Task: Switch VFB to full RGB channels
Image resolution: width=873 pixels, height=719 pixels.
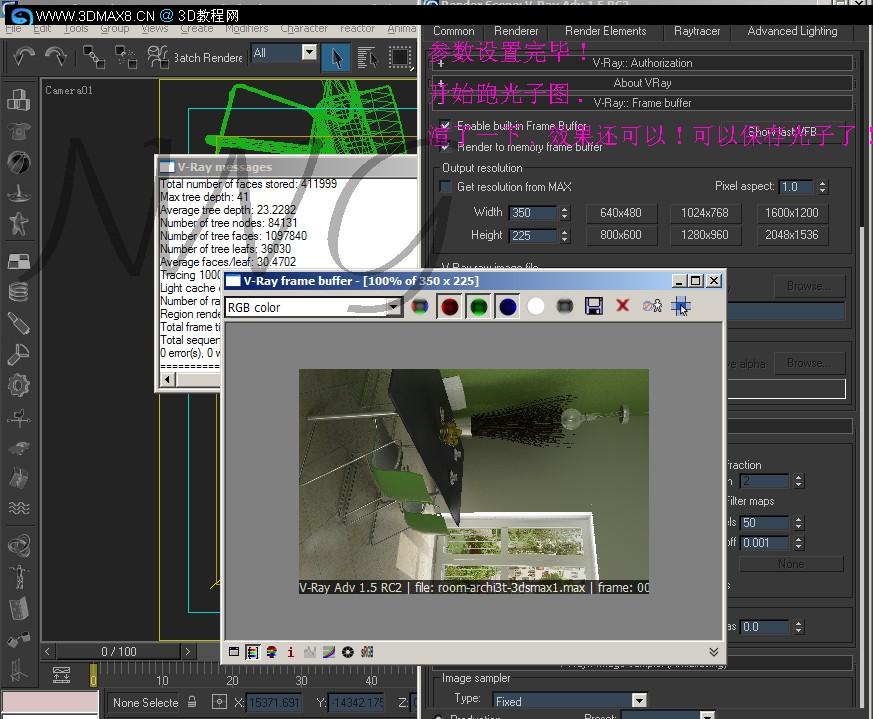Action: (420, 306)
